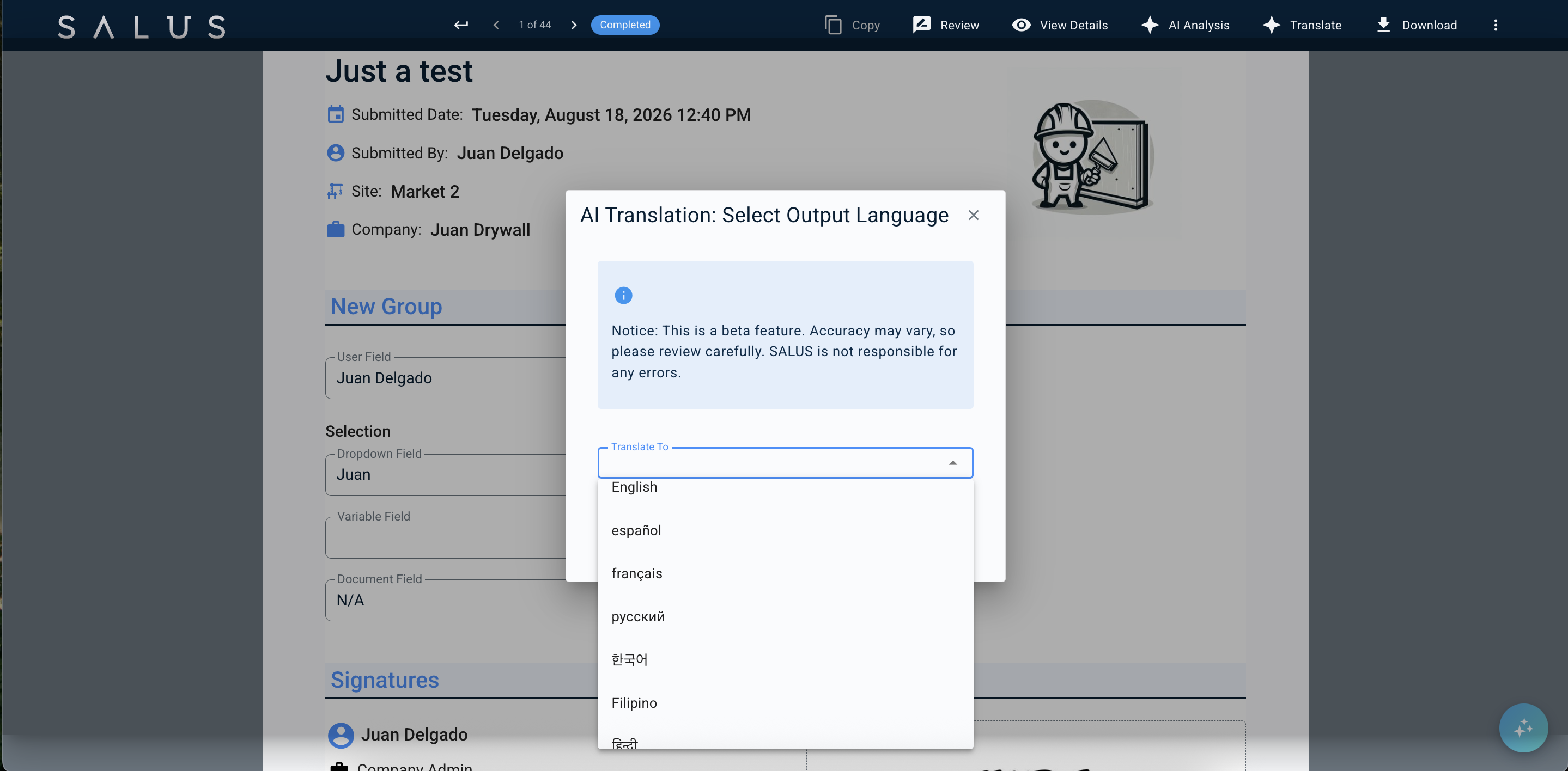Click the crane icon beside Site
This screenshot has height=771, width=1568.
tap(335, 191)
